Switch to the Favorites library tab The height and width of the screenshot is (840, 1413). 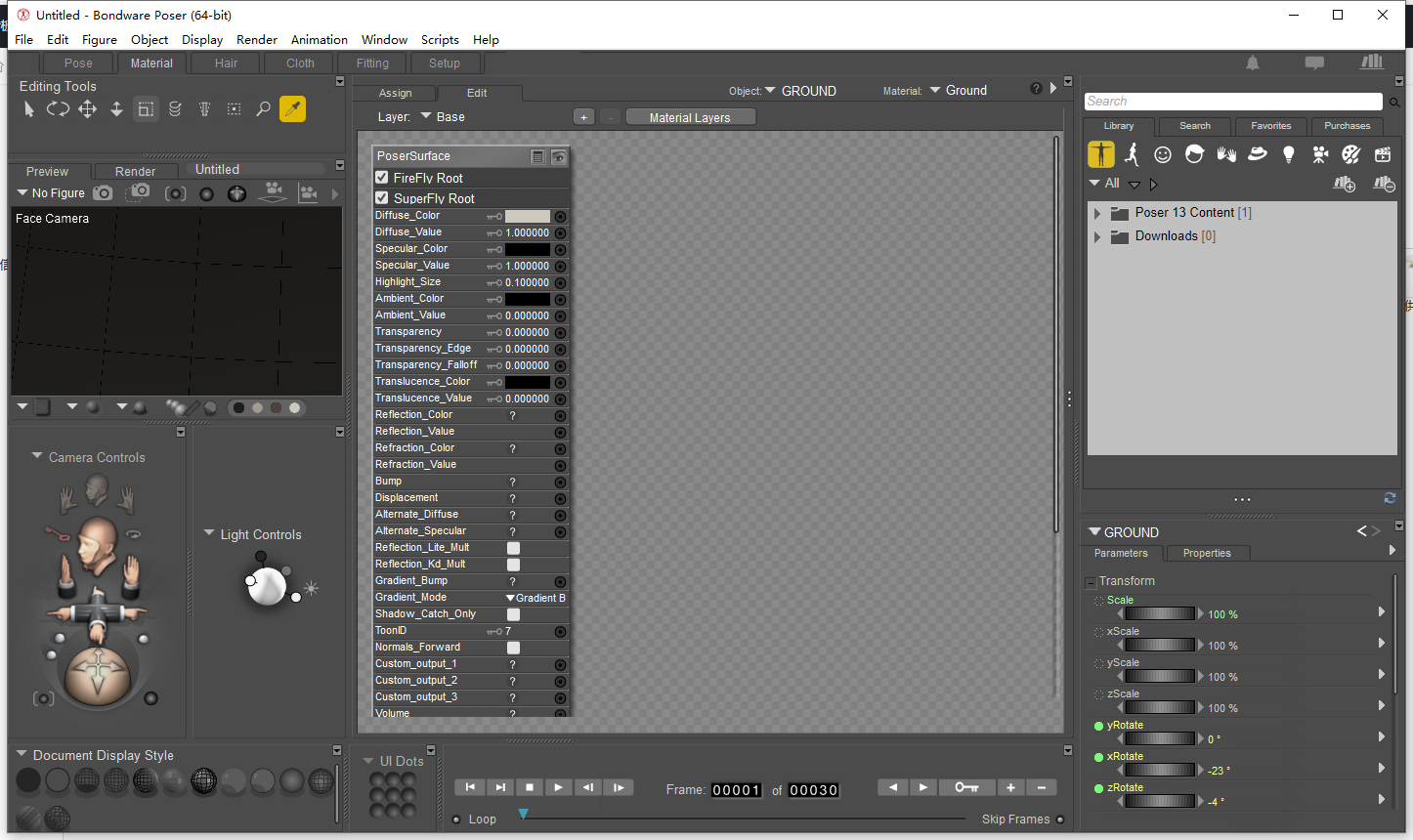point(1270,126)
